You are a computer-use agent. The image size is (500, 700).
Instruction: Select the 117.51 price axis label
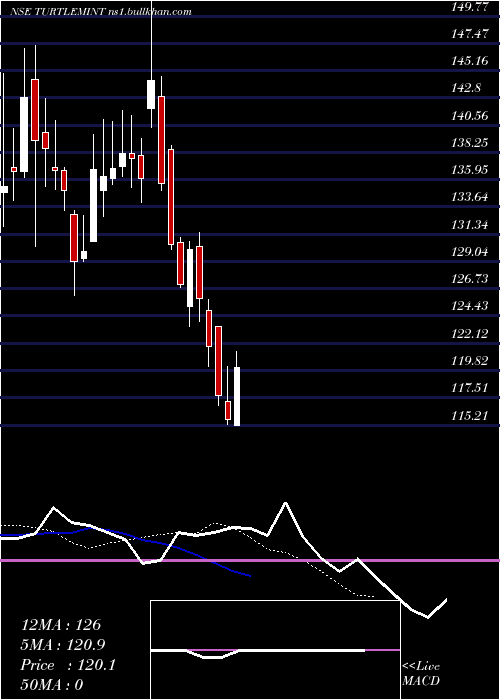[x=469, y=388]
